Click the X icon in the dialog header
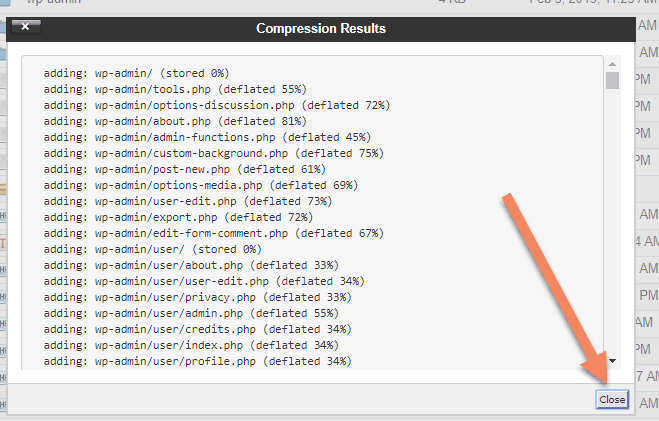The image size is (659, 421). 26,27
